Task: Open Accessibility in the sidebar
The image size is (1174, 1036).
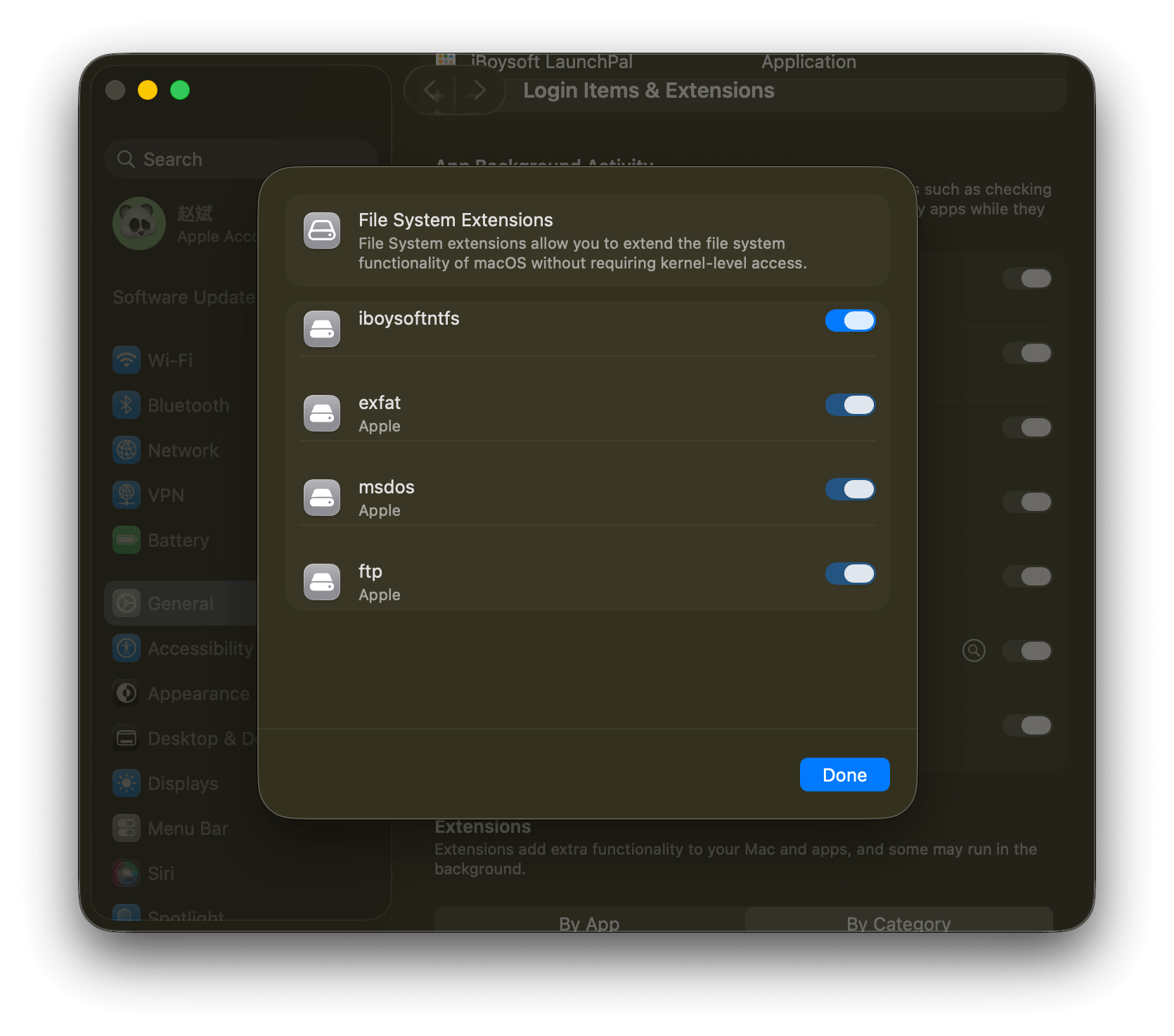Action: click(x=183, y=648)
